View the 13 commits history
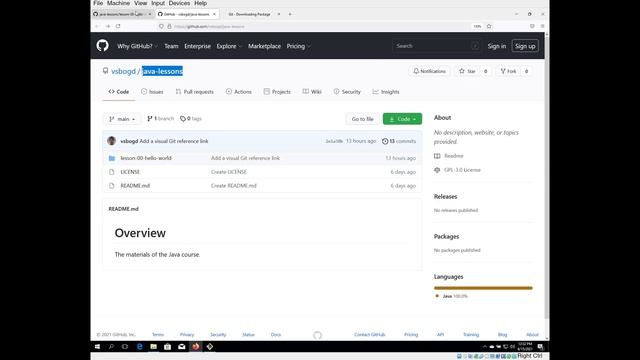The image size is (640, 360). (x=399, y=141)
